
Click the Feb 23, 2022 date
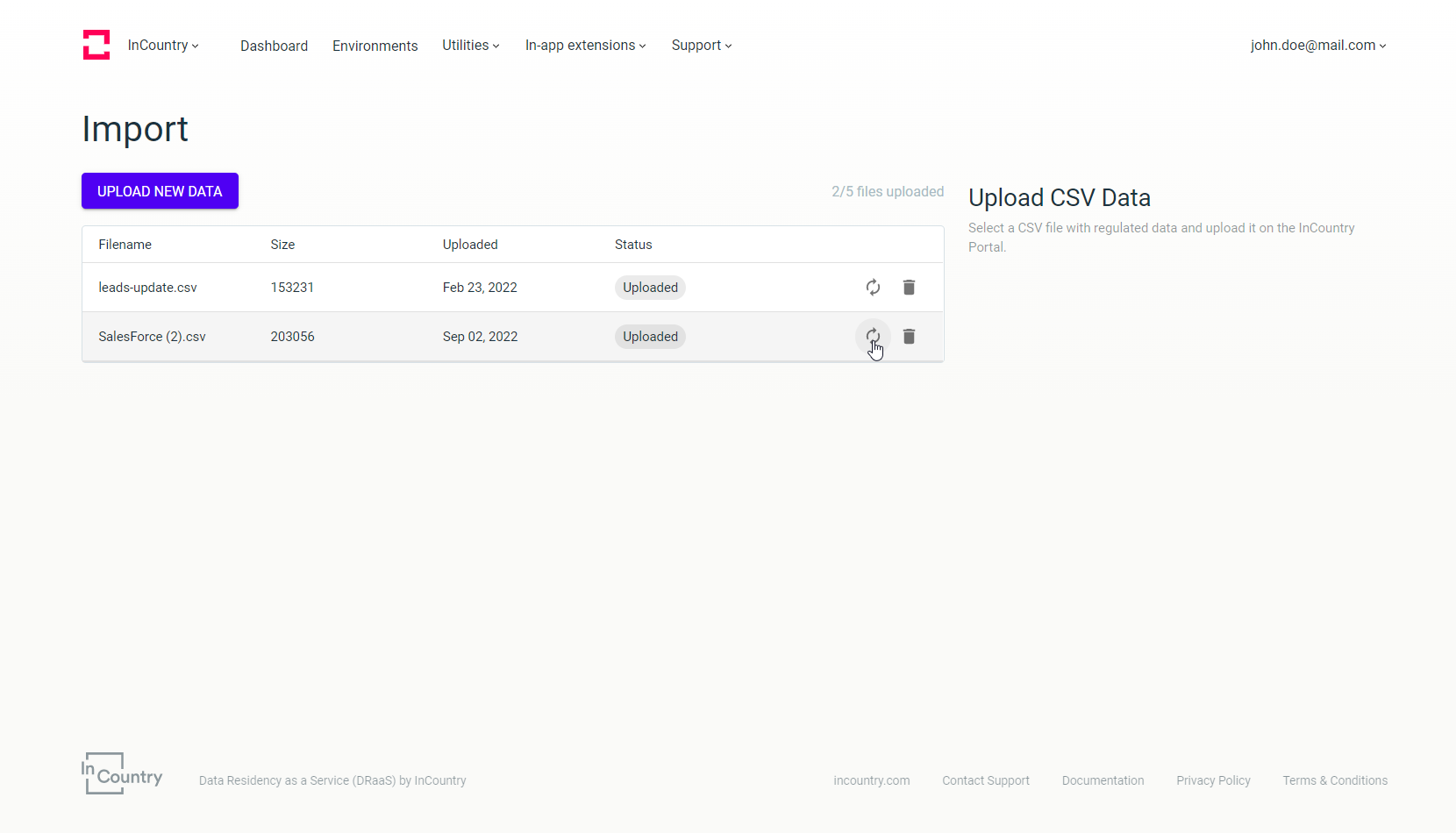[x=480, y=288]
